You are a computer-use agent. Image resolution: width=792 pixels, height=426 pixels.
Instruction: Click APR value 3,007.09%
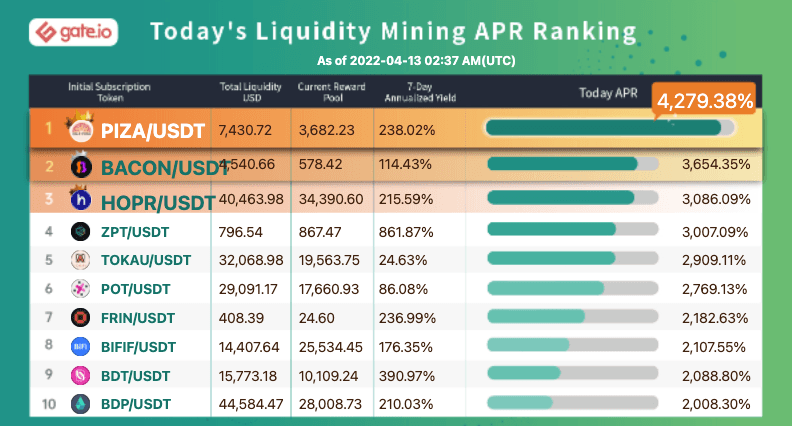point(715,232)
